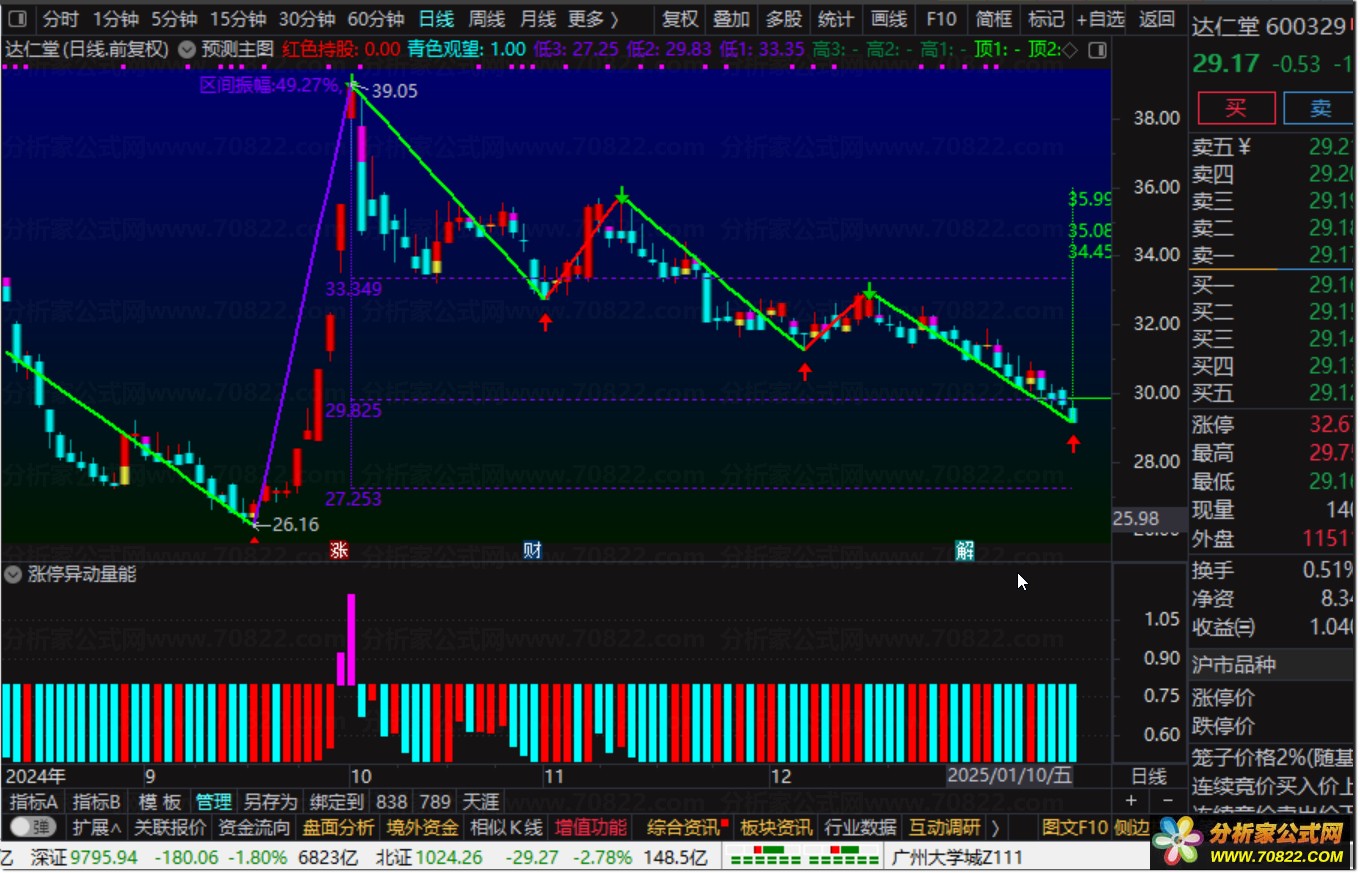Screen dimensions: 1360x873
Task: Open the 图文F10 button
Action: 1074,827
